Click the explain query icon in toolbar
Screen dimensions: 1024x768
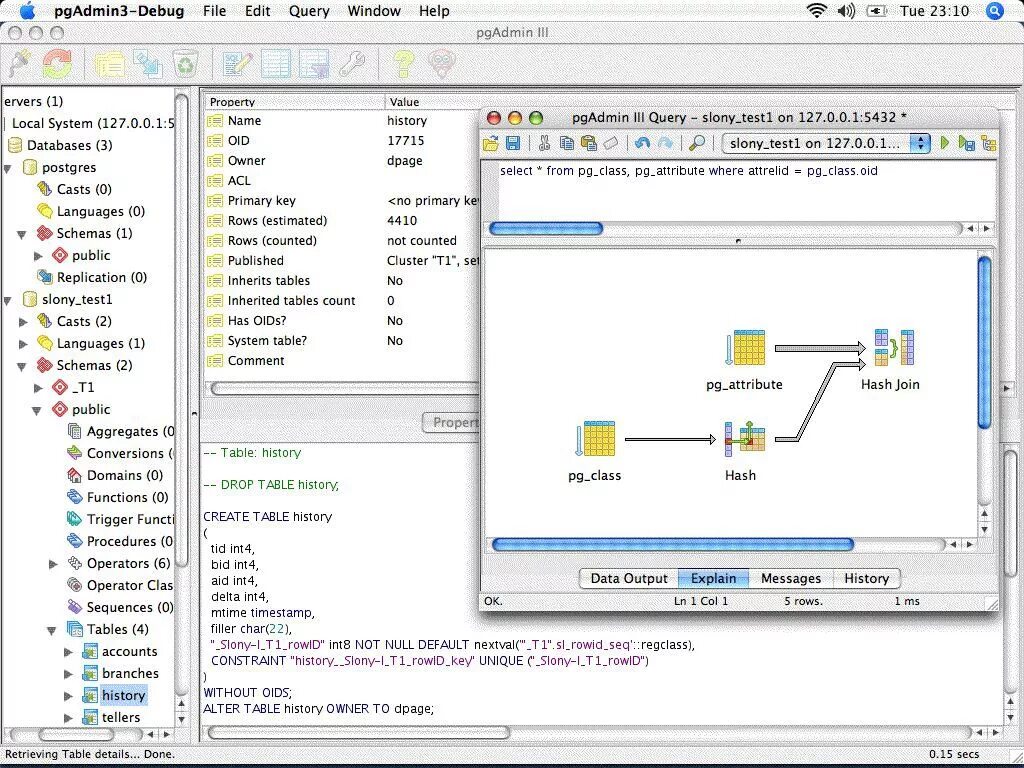click(x=989, y=143)
